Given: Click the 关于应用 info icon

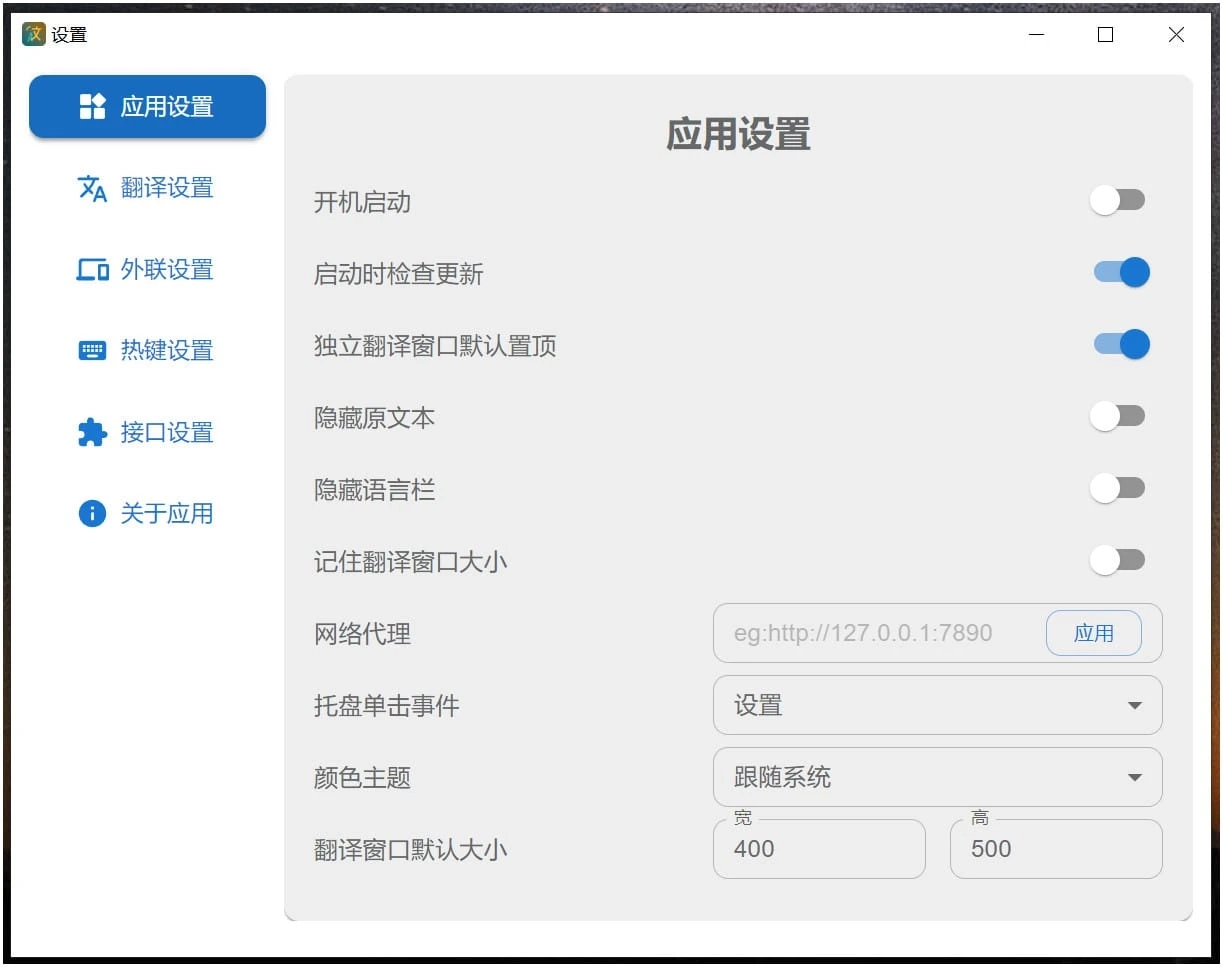Looking at the screenshot, I should click(x=92, y=514).
